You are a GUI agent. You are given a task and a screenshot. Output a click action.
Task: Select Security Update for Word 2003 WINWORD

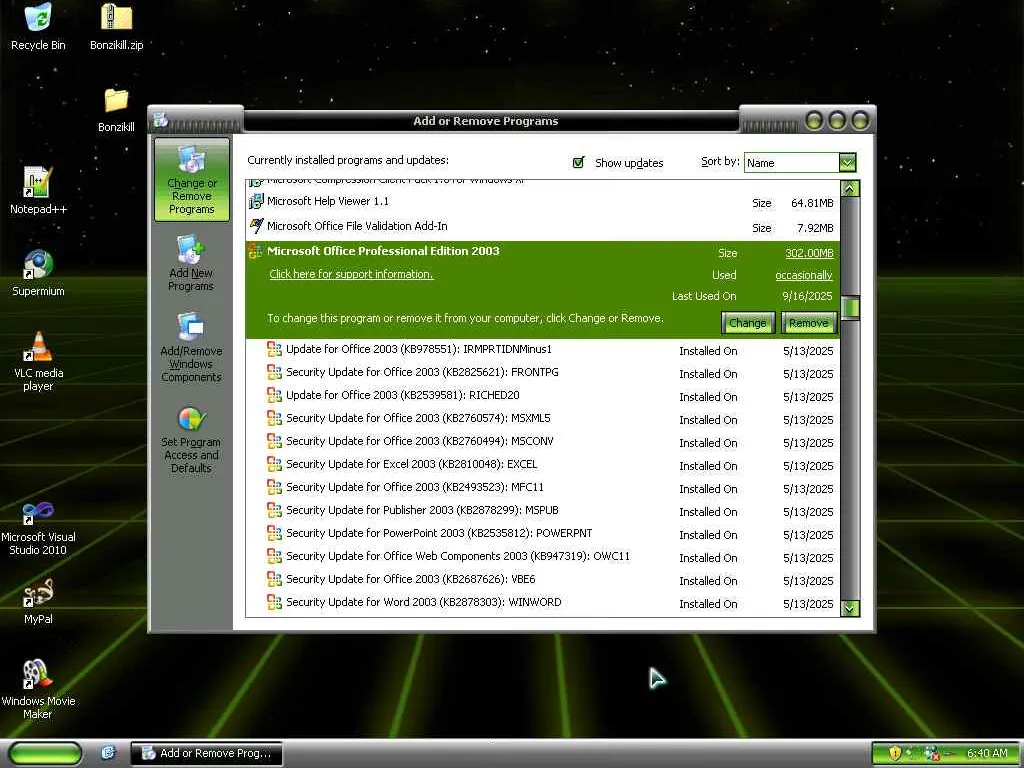coord(542,603)
